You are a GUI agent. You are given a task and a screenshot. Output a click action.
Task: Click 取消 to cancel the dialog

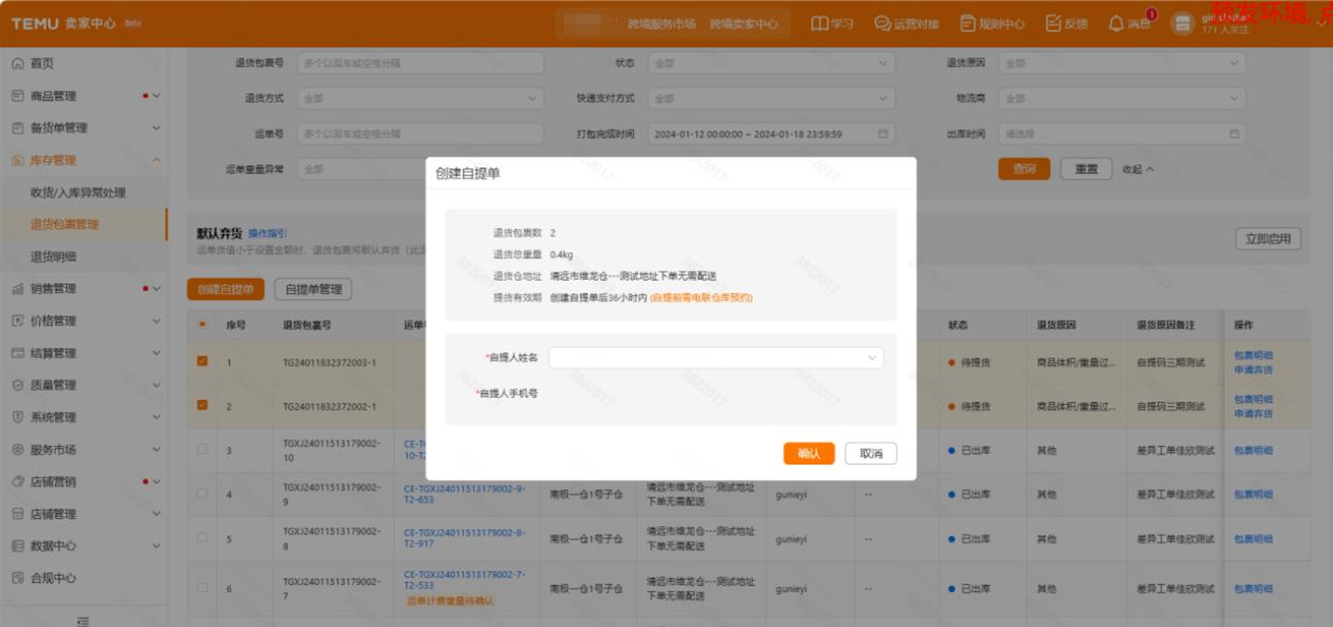click(x=870, y=454)
